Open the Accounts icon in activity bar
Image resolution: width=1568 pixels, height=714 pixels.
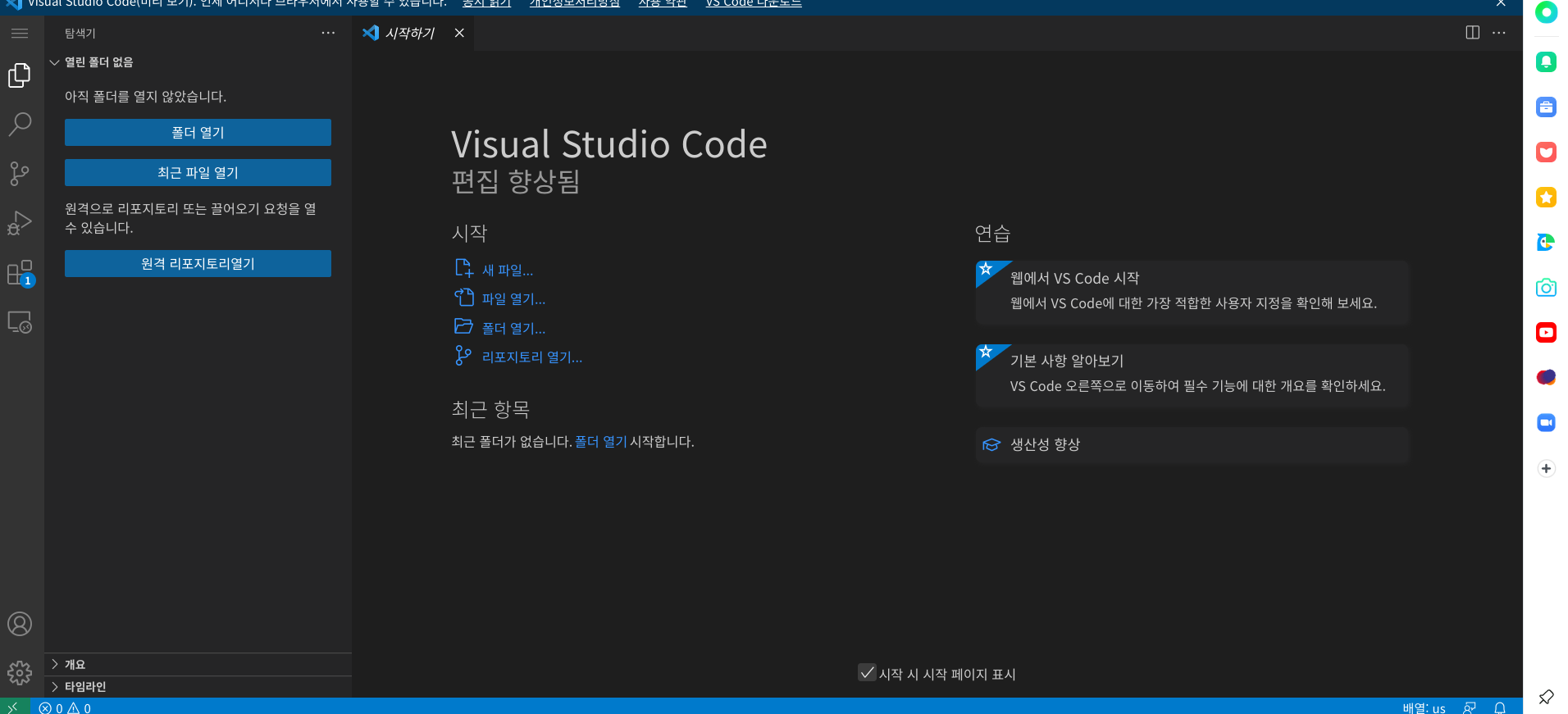click(x=20, y=624)
